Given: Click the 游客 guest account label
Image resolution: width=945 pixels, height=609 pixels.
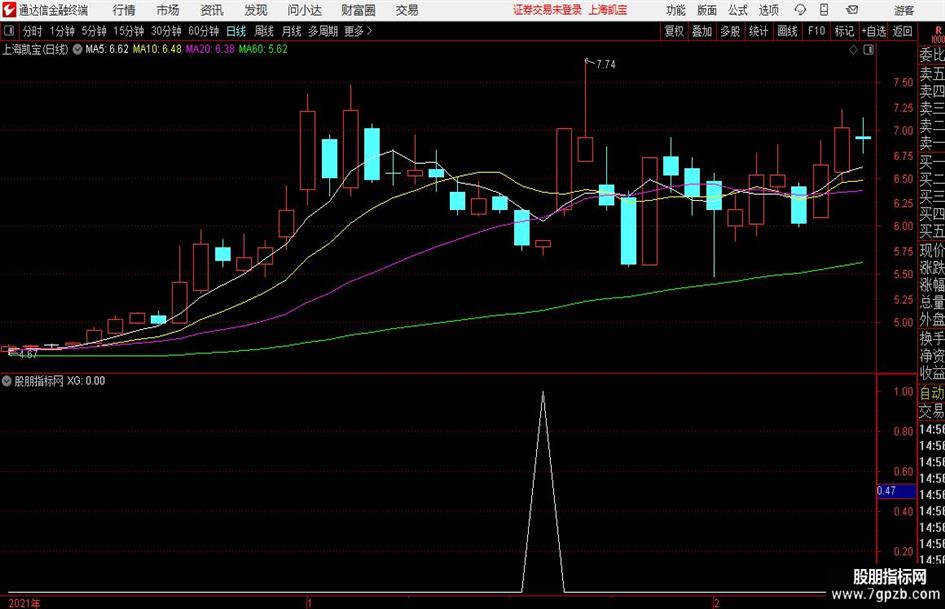Looking at the screenshot, I should pyautogui.click(x=904, y=10).
